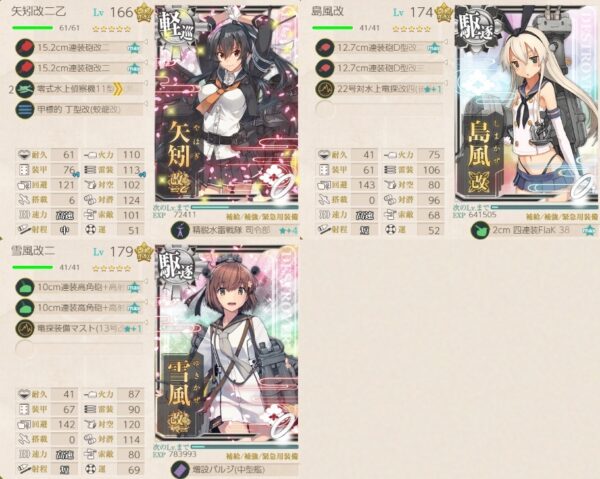Click Shimakaze's 22号 surface radar icon

324,89
